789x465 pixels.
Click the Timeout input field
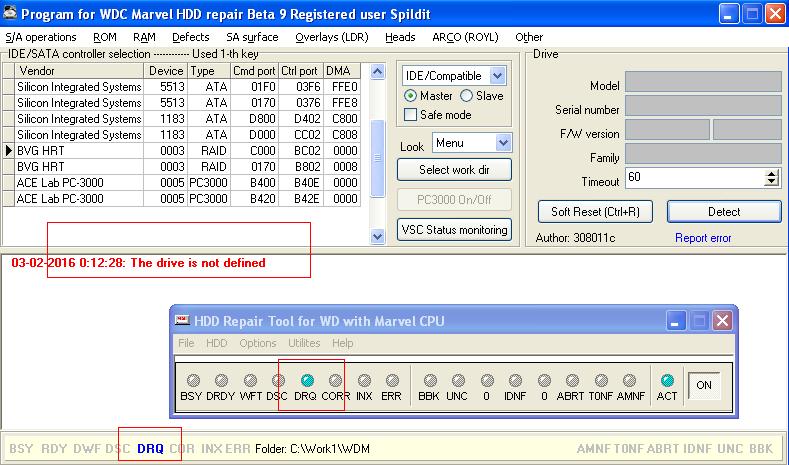pos(695,178)
